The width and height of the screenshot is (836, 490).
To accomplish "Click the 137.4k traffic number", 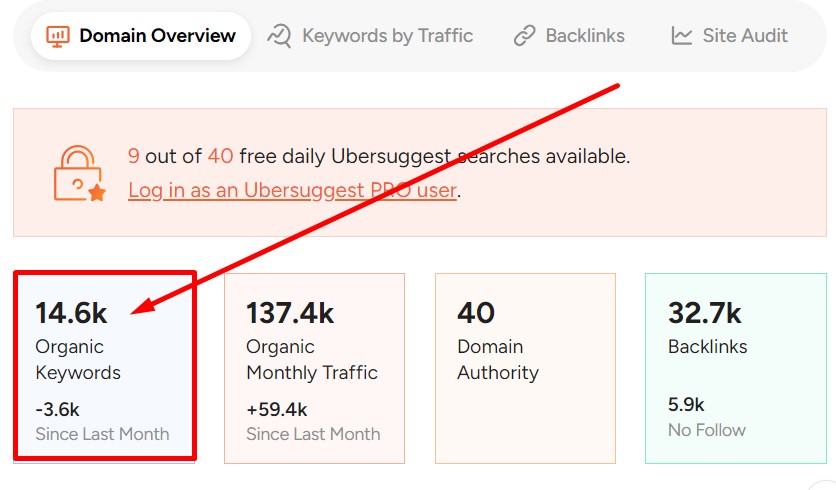I will (x=290, y=313).
